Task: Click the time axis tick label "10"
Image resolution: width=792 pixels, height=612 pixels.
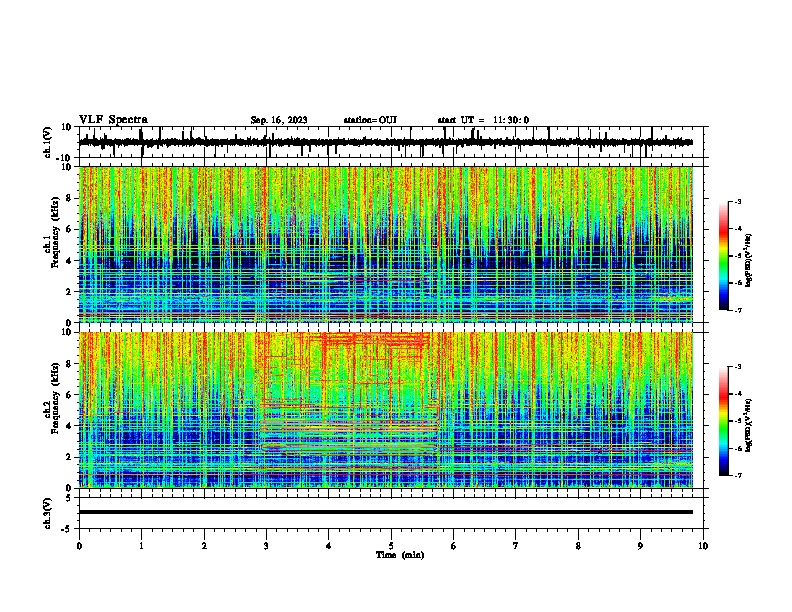Action: (703, 546)
